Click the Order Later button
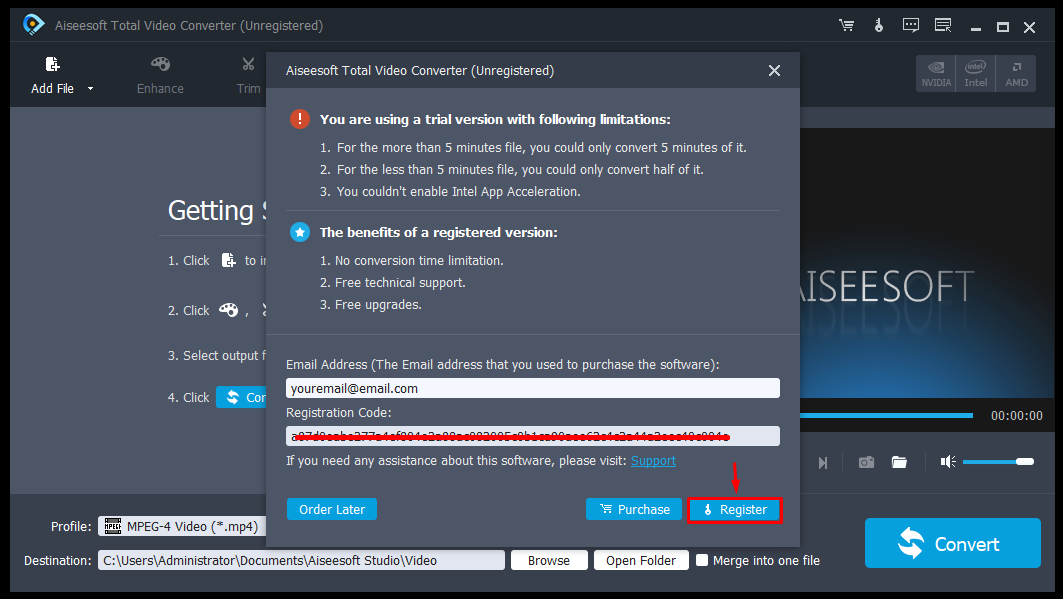1063x599 pixels. (x=332, y=509)
